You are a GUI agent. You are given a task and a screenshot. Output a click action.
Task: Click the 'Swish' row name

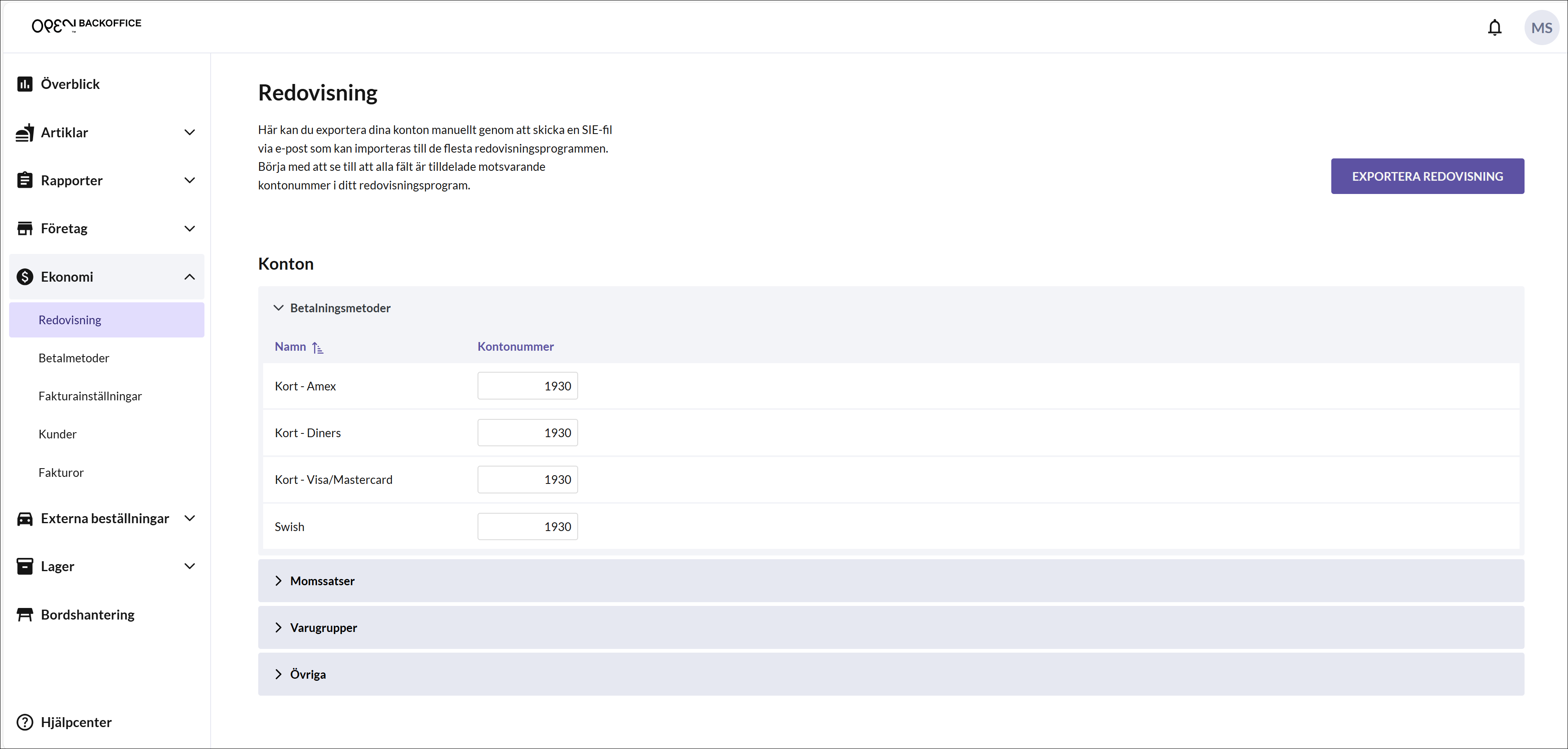(x=289, y=527)
